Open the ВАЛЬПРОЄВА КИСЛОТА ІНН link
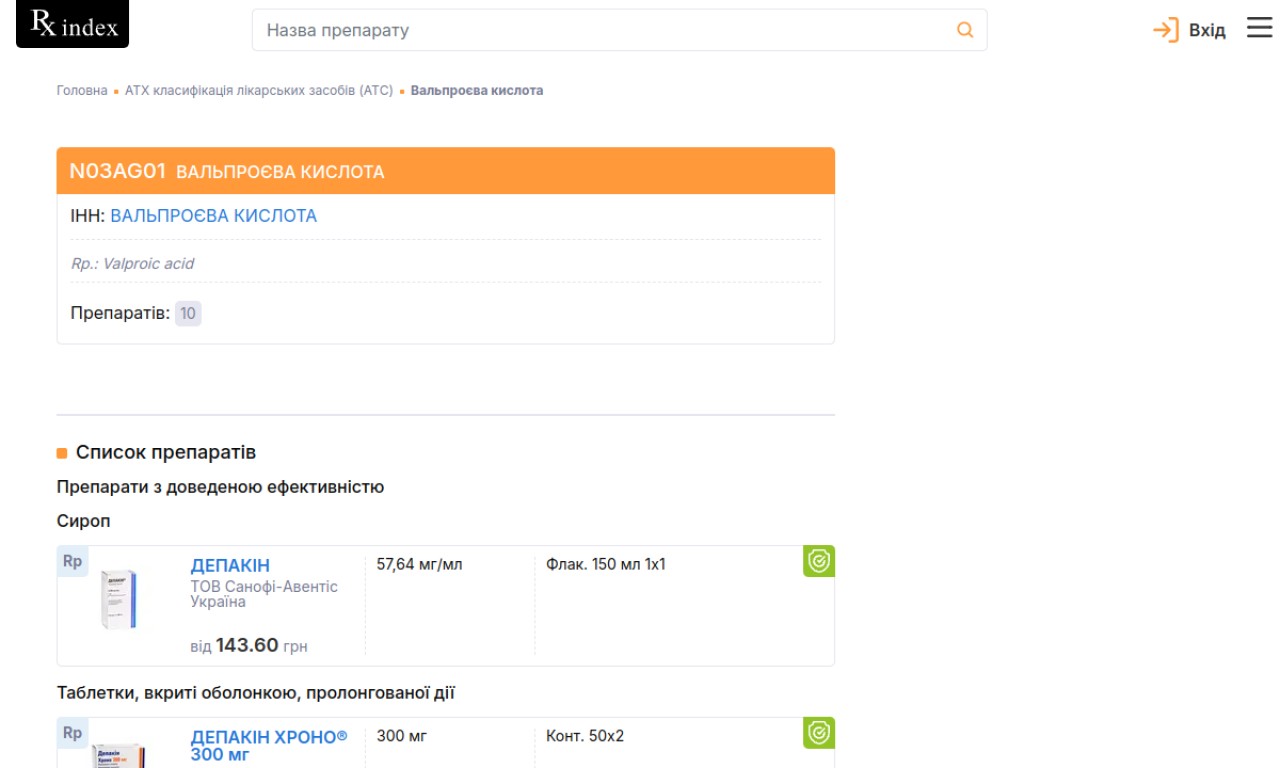Screen dimensions: 1280x768 213,216
